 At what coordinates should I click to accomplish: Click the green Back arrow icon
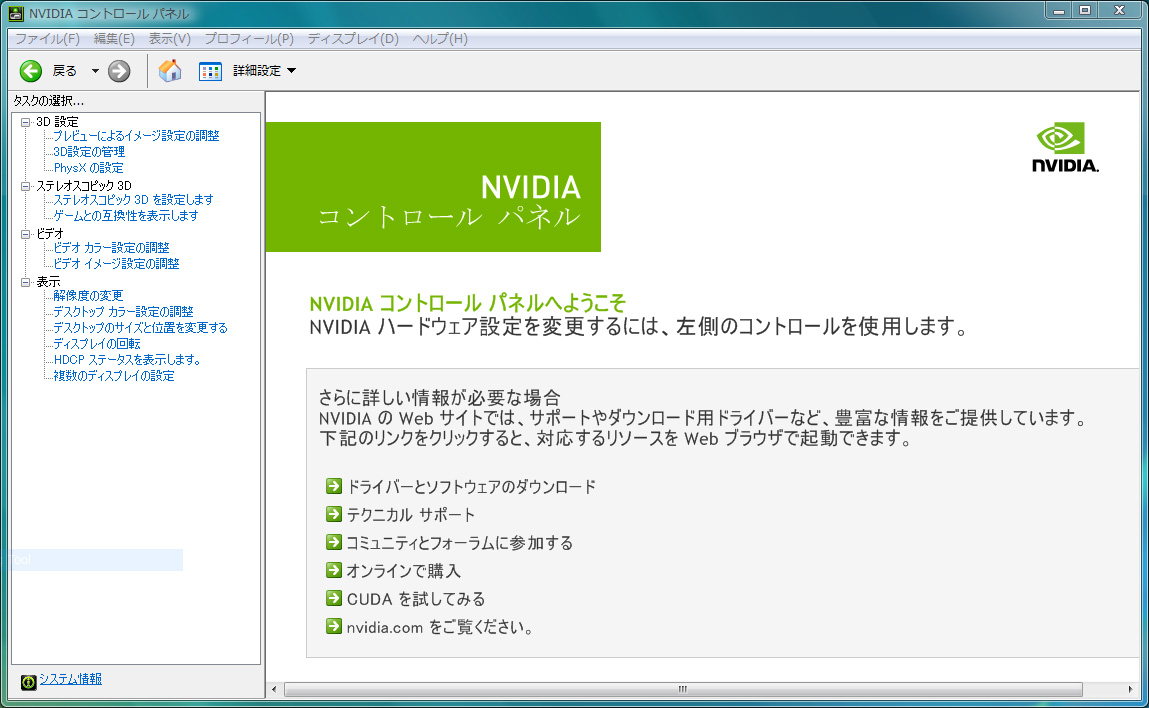point(31,71)
